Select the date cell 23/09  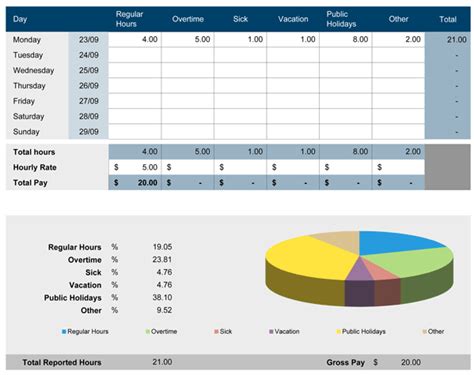tap(89, 40)
